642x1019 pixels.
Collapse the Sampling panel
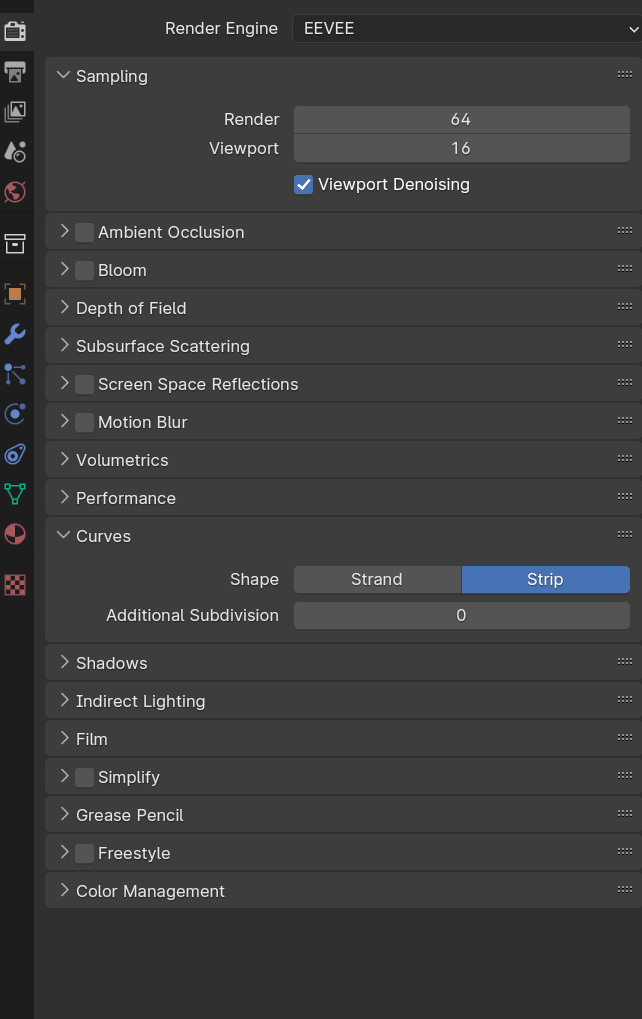pos(111,77)
